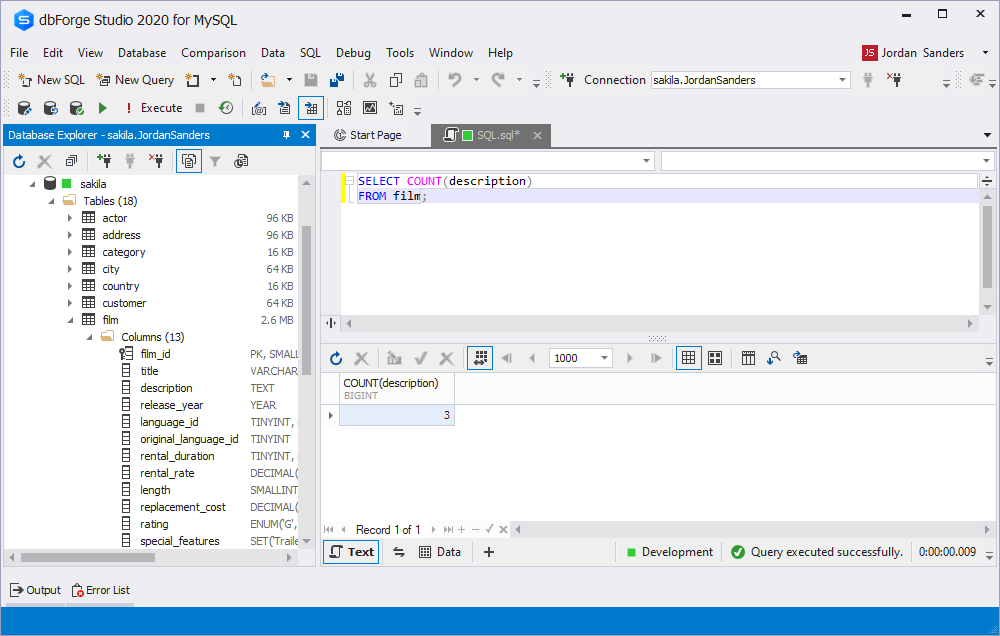The height and width of the screenshot is (636, 1000).
Task: Swap Text and Data views
Action: click(x=398, y=552)
